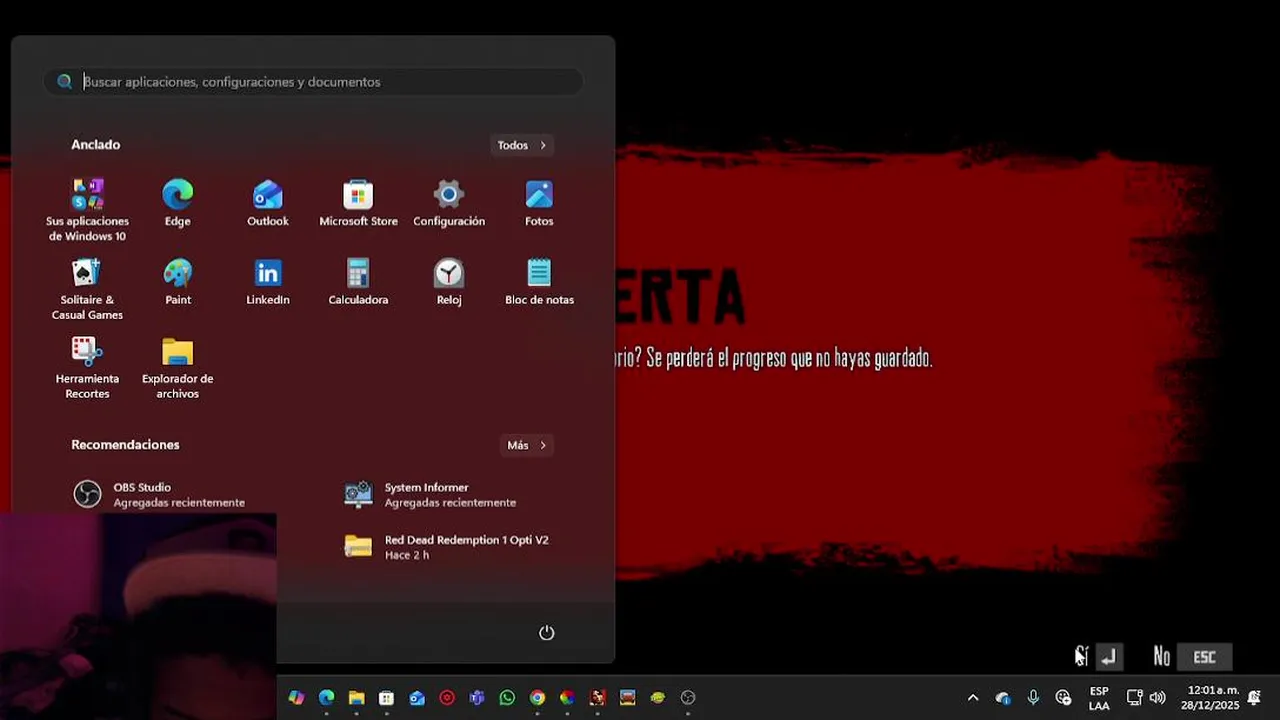Open Microsoft Teams taskbar icon
Image resolution: width=1280 pixels, height=720 pixels.
[477, 698]
